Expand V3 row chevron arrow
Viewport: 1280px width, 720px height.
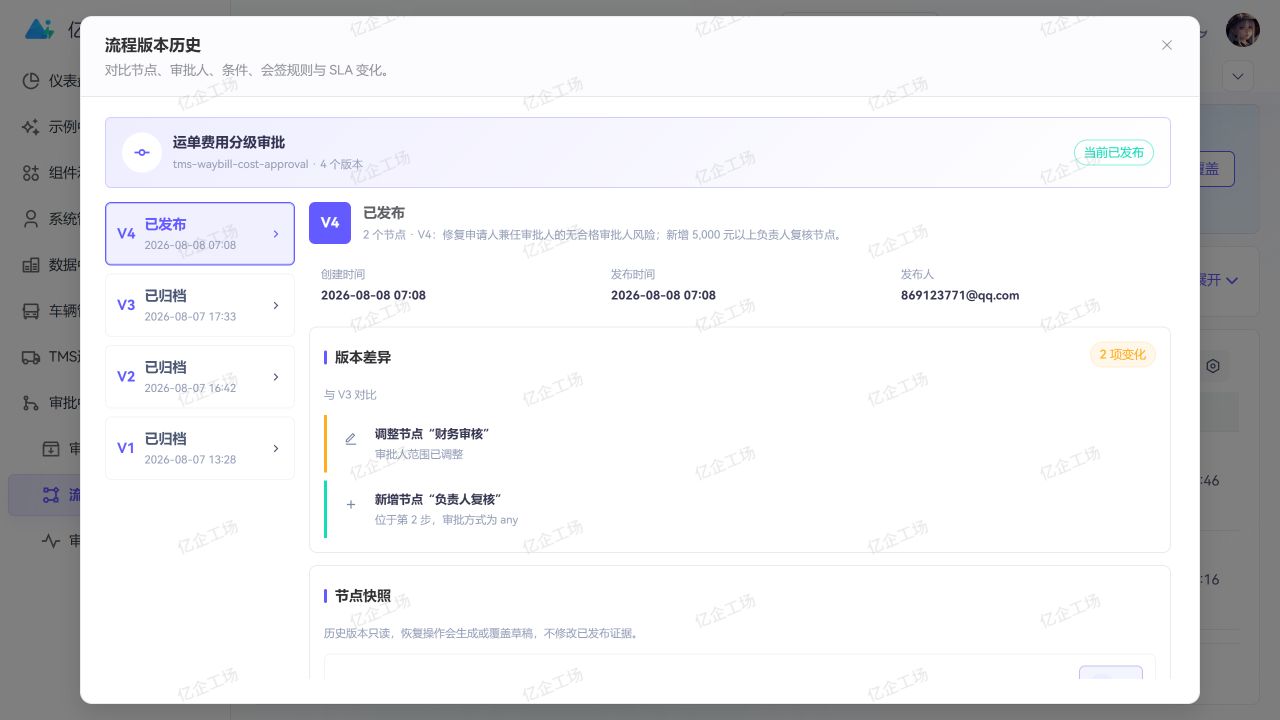point(276,306)
